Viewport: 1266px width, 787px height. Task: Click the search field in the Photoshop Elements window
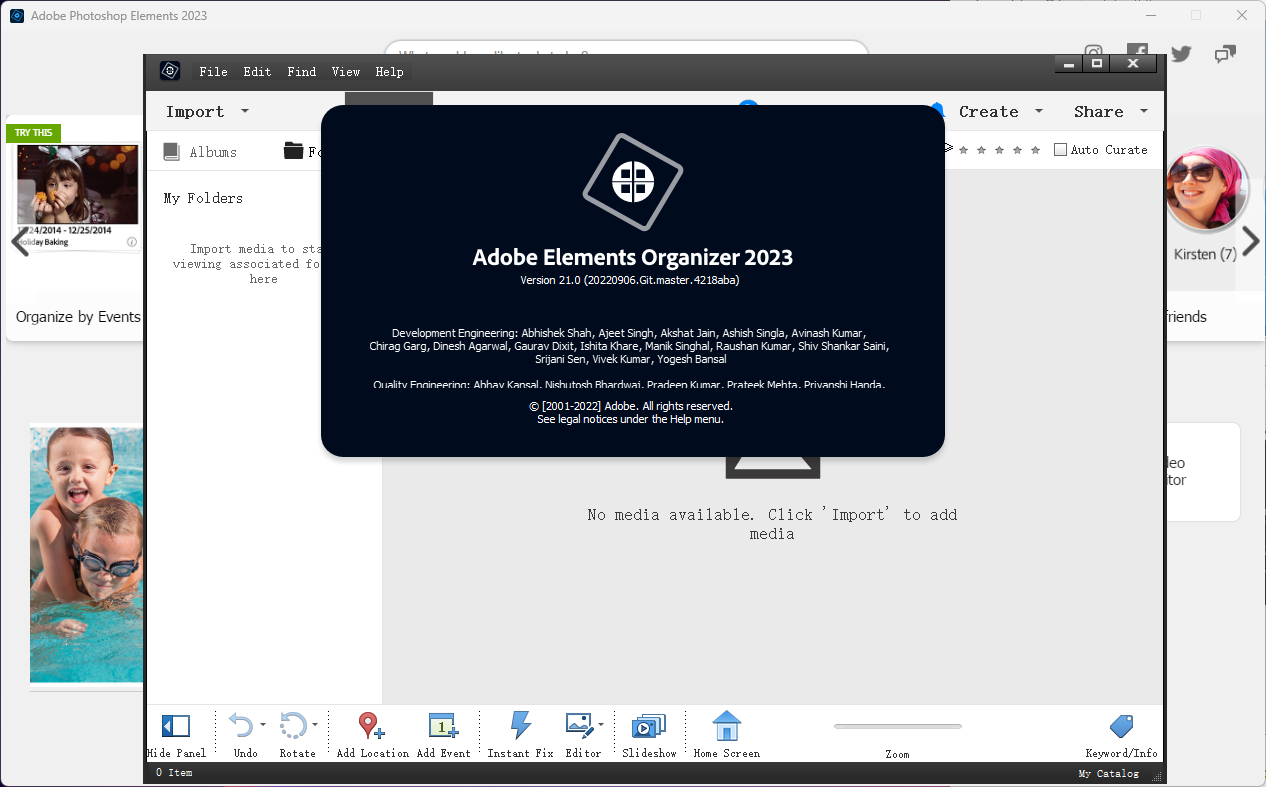click(x=626, y=48)
